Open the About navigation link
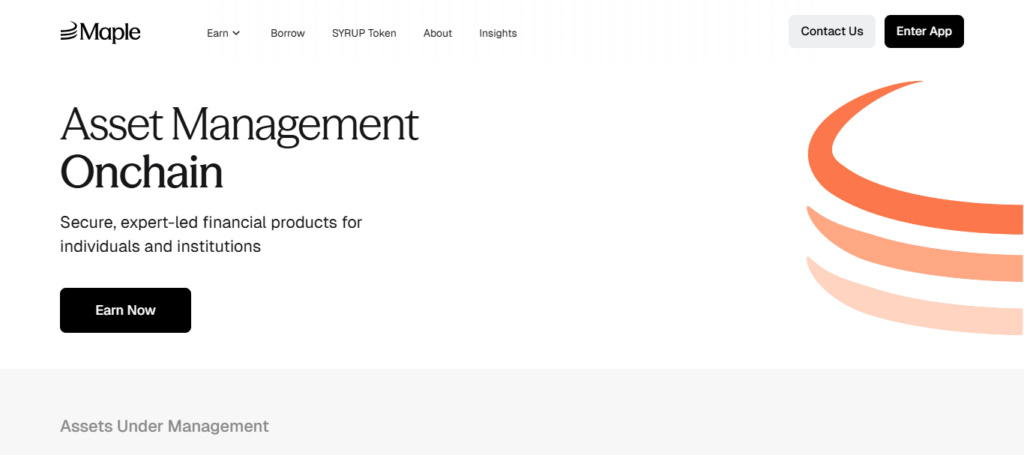Image resolution: width=1024 pixels, height=455 pixels. [x=438, y=33]
